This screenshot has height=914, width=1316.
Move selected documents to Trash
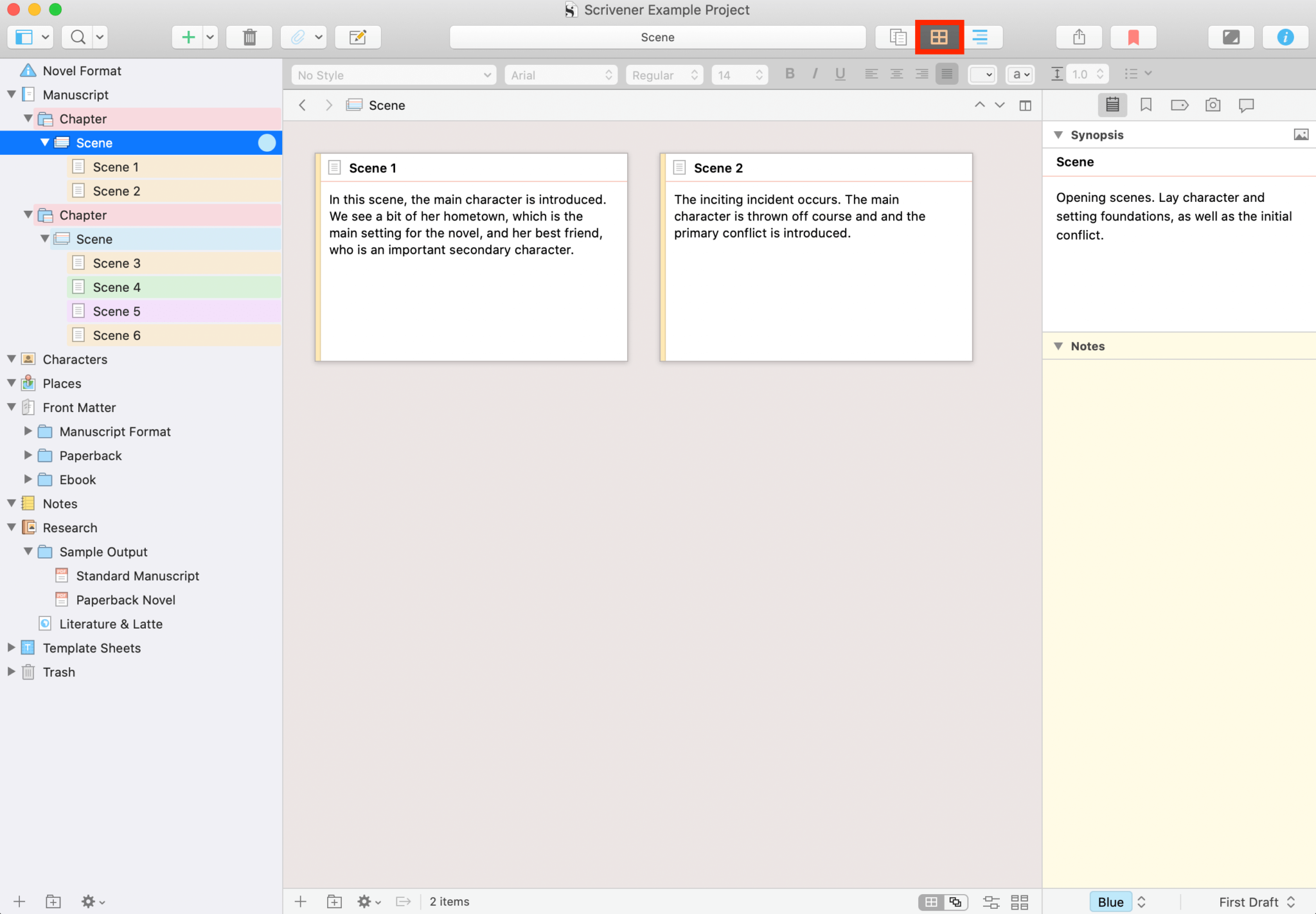249,37
